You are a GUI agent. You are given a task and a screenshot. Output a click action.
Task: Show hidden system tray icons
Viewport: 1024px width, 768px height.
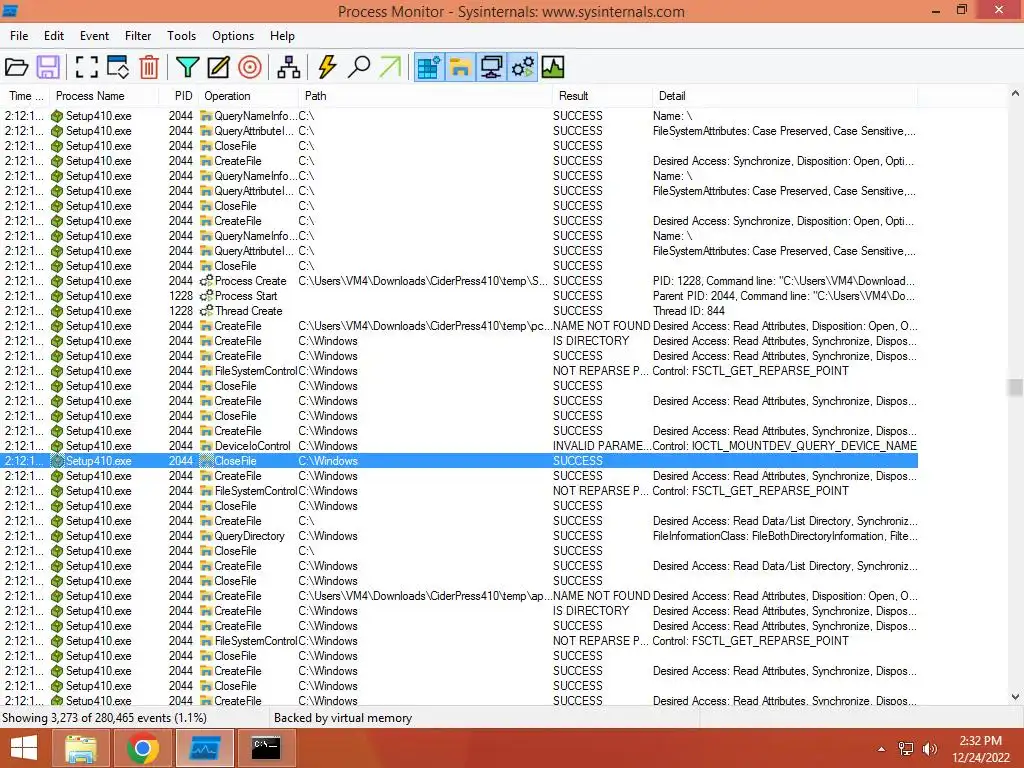click(x=882, y=749)
